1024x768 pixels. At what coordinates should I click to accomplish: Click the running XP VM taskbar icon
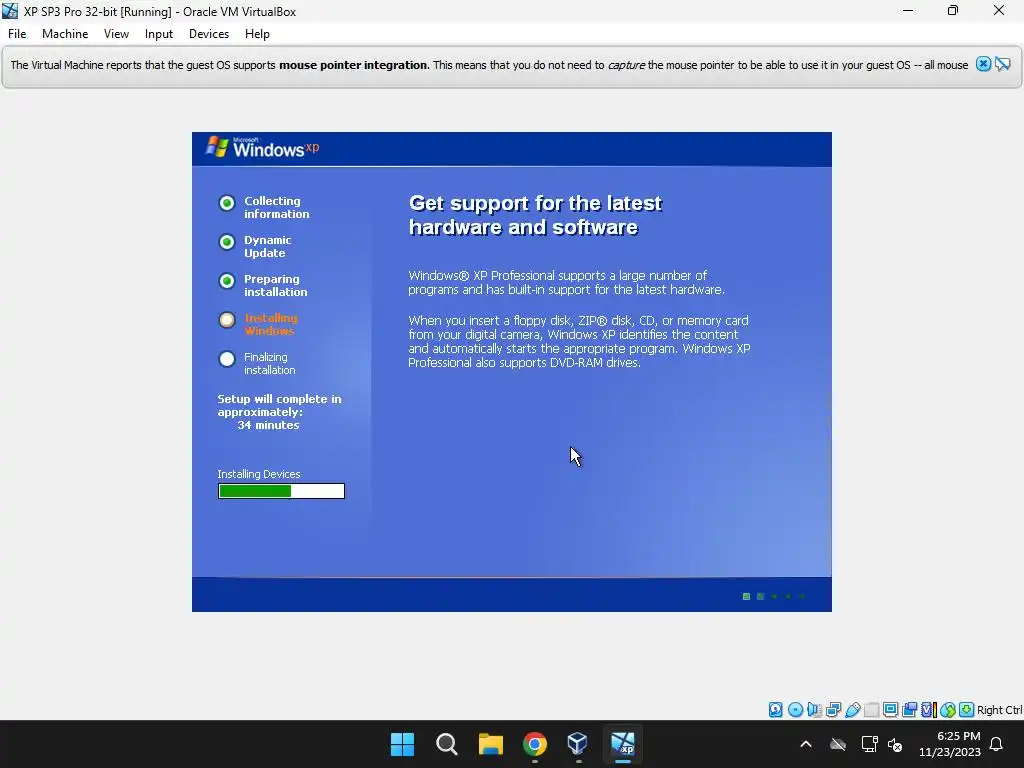(623, 744)
